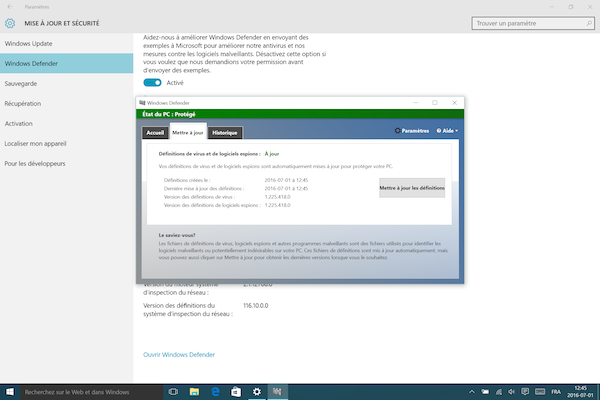Open the Windows Start menu
Screen dimensions: 600x400
pos(10,392)
